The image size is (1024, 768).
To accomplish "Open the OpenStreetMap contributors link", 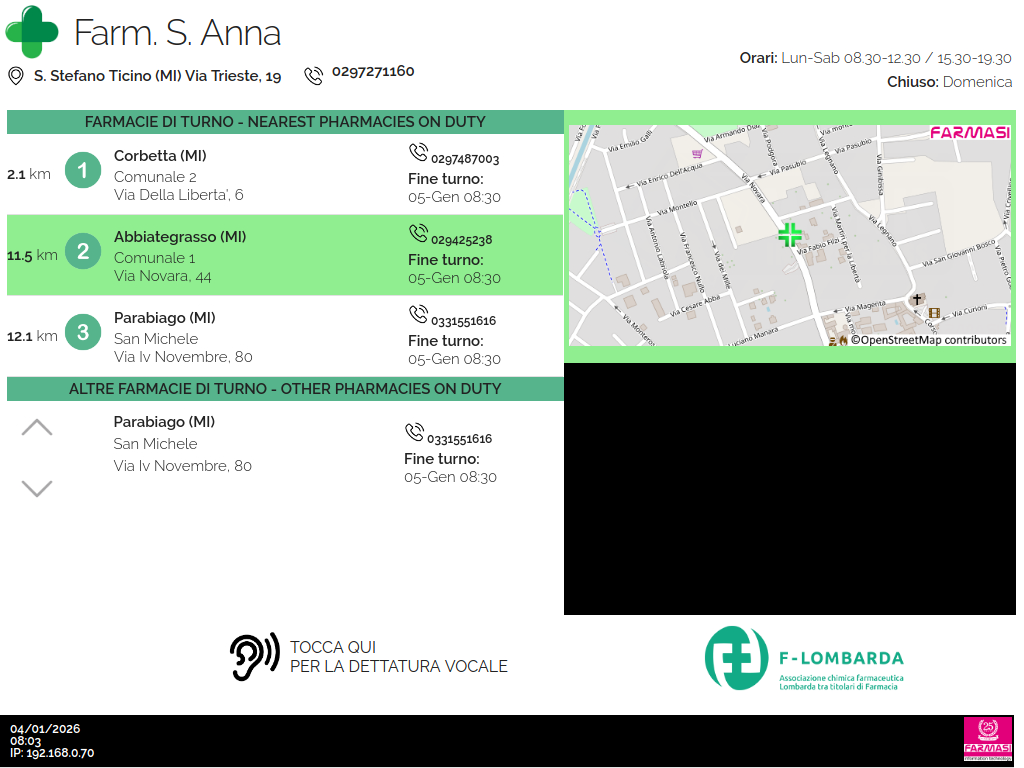I will (928, 340).
